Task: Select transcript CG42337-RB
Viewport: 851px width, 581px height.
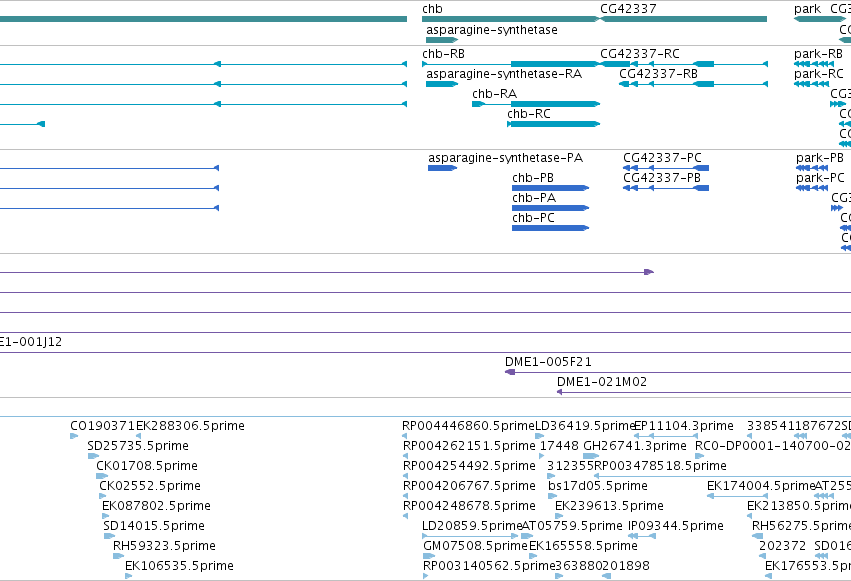Action: 693,84
